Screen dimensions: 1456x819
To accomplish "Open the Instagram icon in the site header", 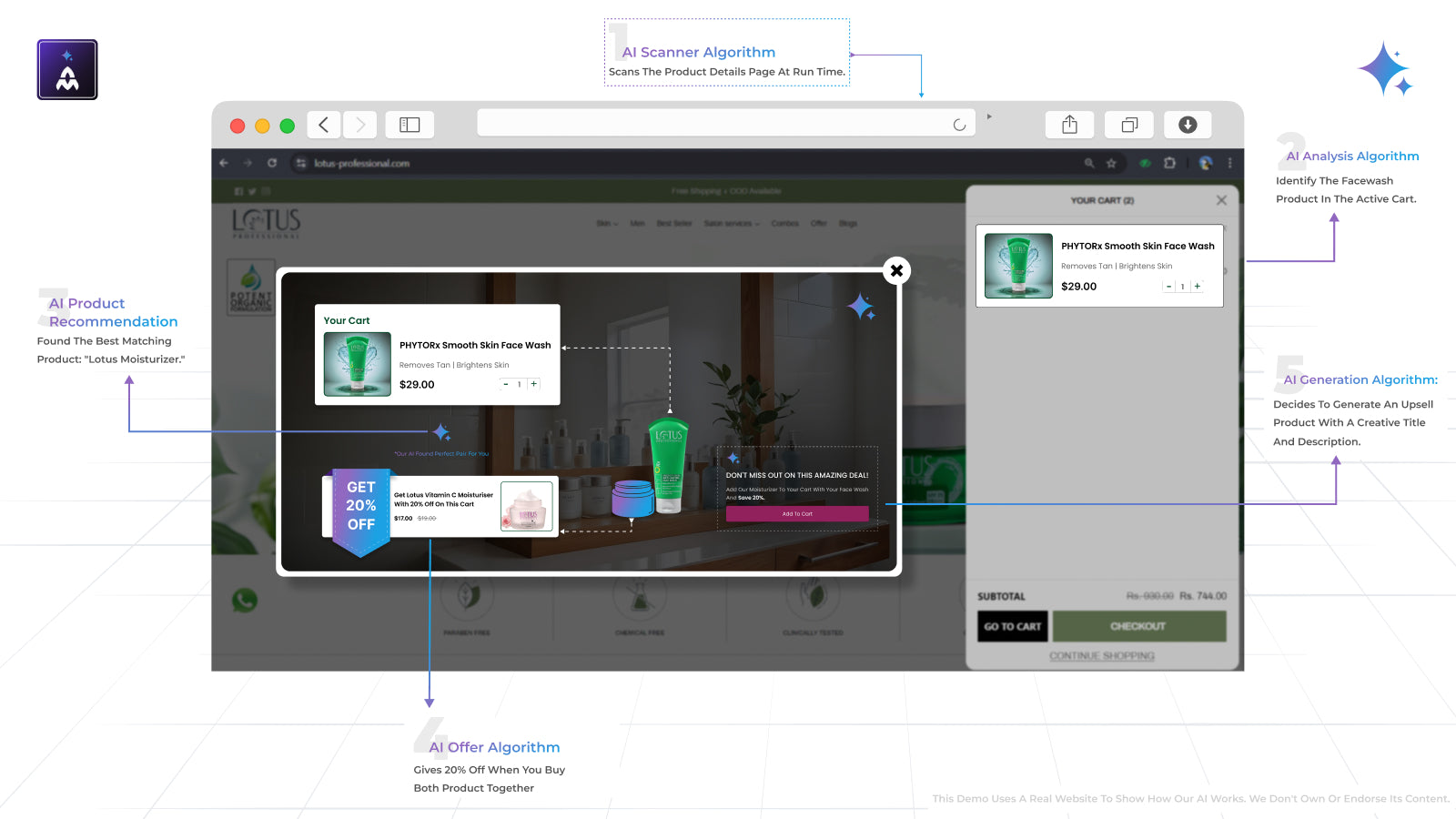I will (266, 191).
